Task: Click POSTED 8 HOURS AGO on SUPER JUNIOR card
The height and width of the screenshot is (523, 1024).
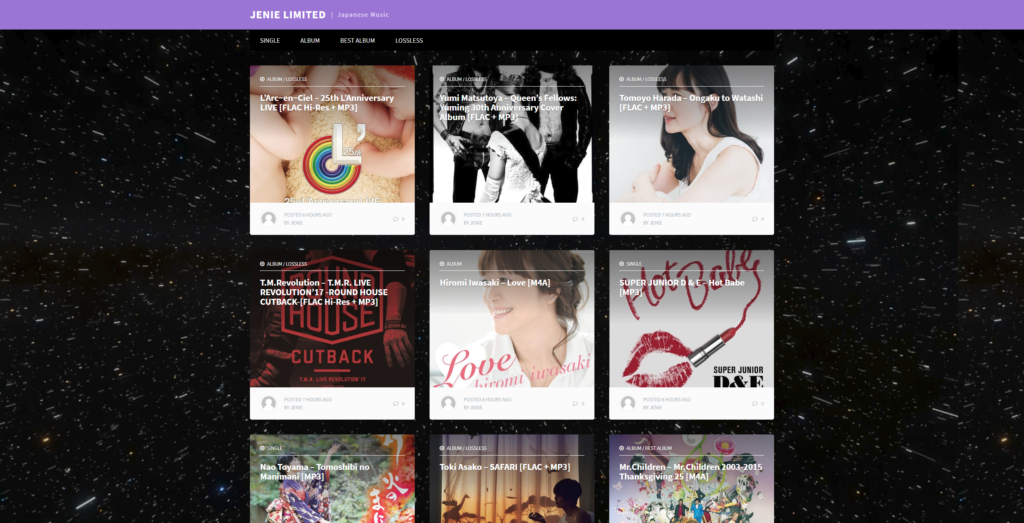Action: tap(667, 400)
